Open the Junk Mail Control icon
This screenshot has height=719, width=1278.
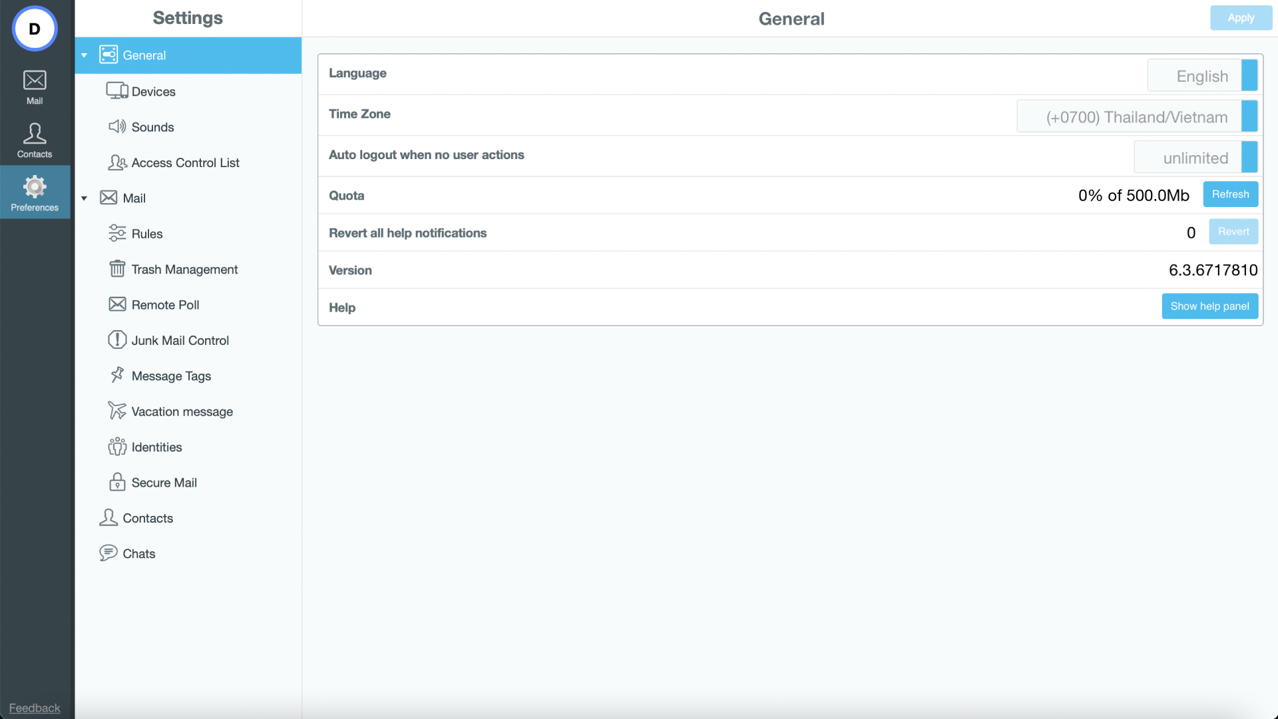click(117, 340)
